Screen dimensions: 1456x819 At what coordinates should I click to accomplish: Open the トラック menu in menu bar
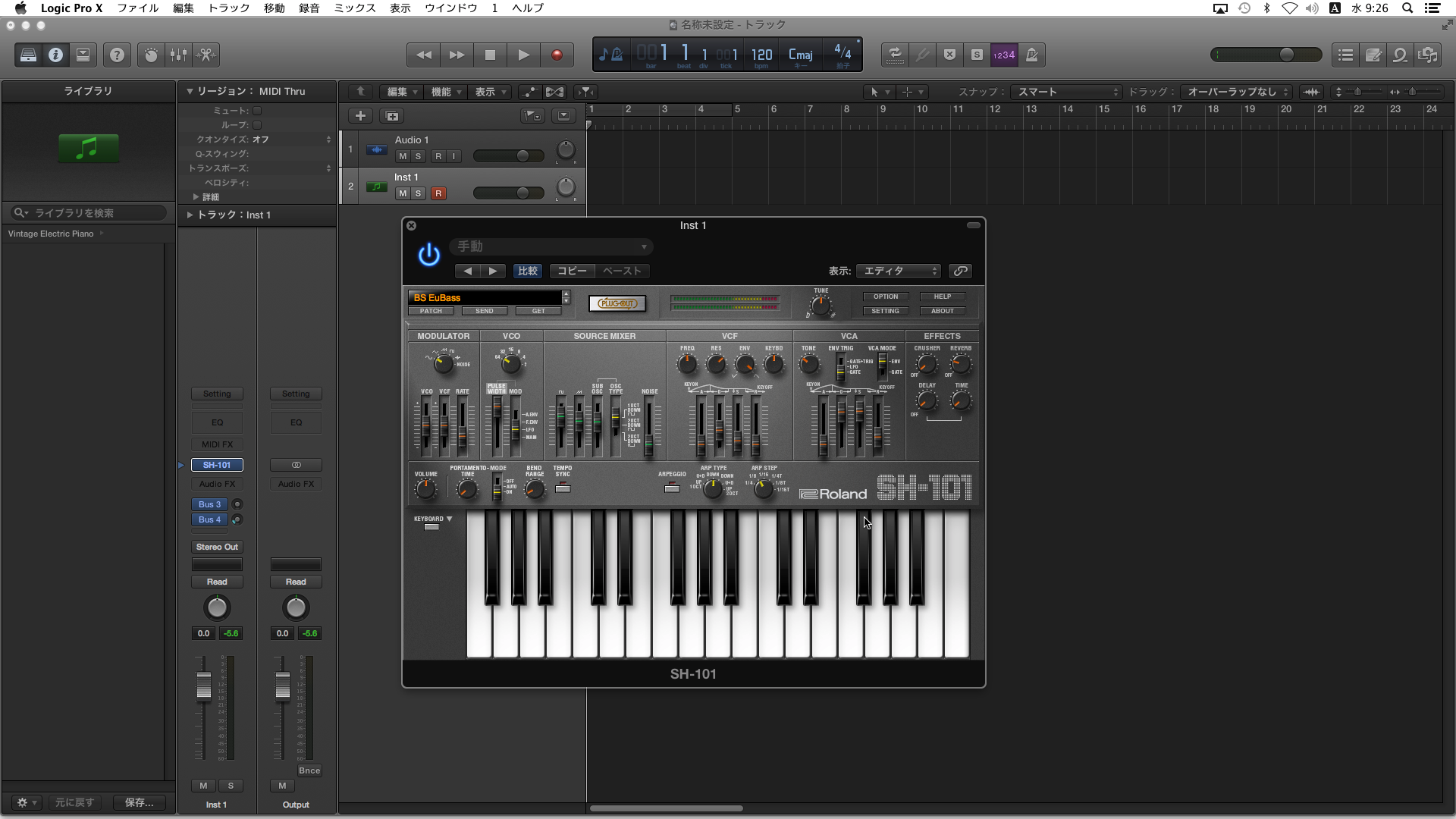pos(228,8)
